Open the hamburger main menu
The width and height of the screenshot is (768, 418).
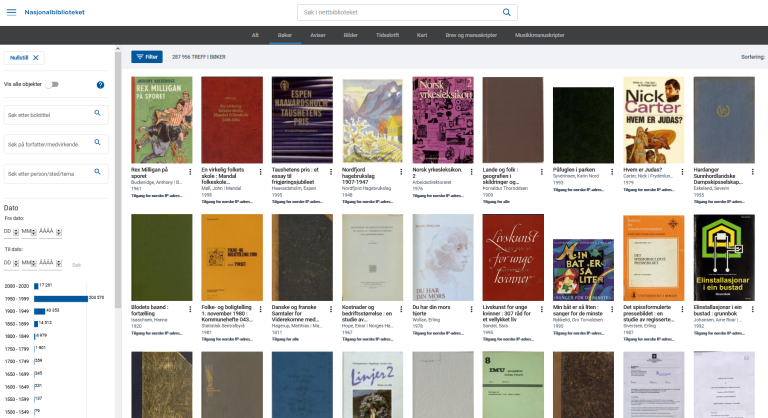(x=11, y=12)
